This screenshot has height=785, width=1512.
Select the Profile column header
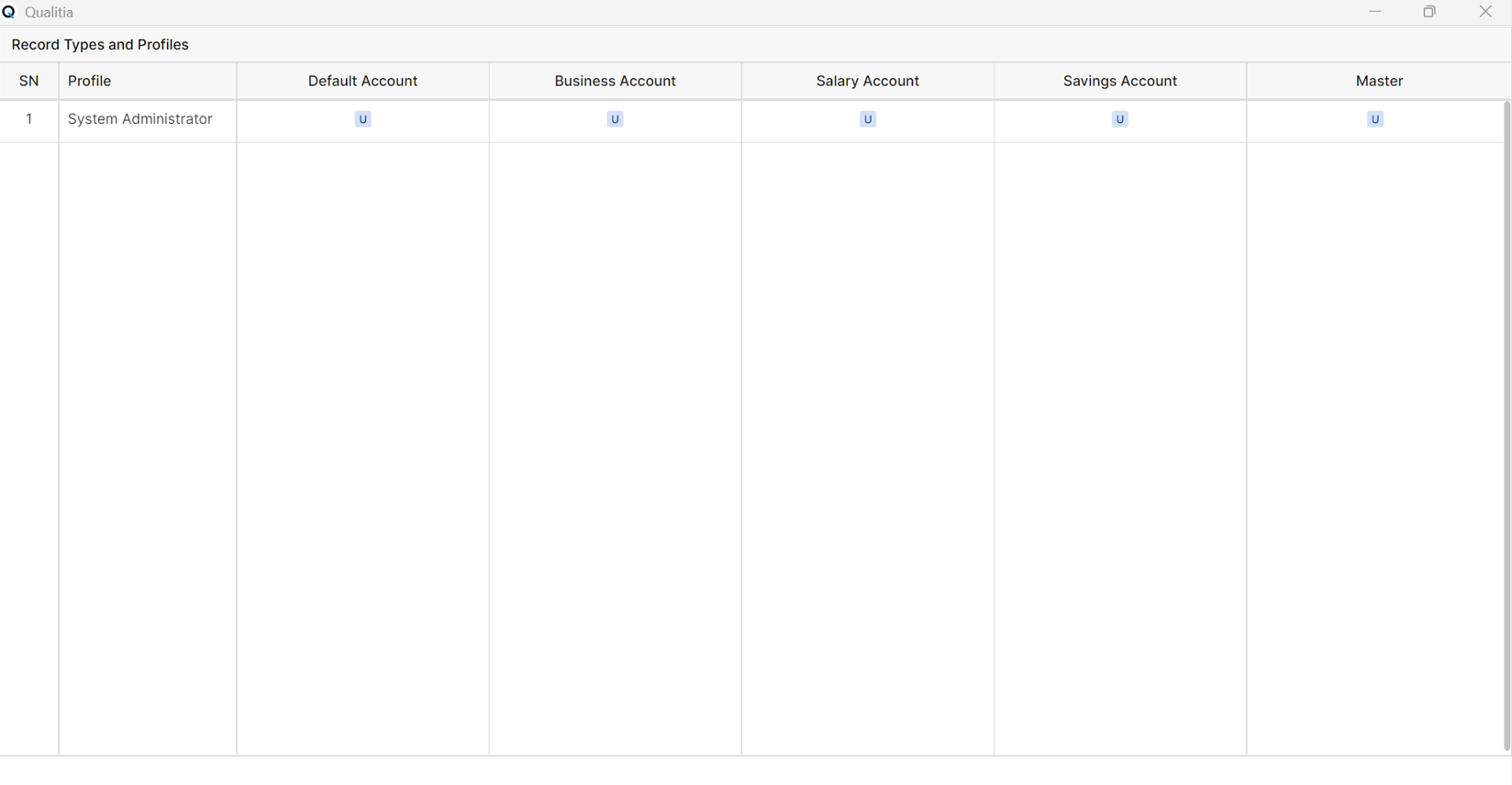coord(148,81)
